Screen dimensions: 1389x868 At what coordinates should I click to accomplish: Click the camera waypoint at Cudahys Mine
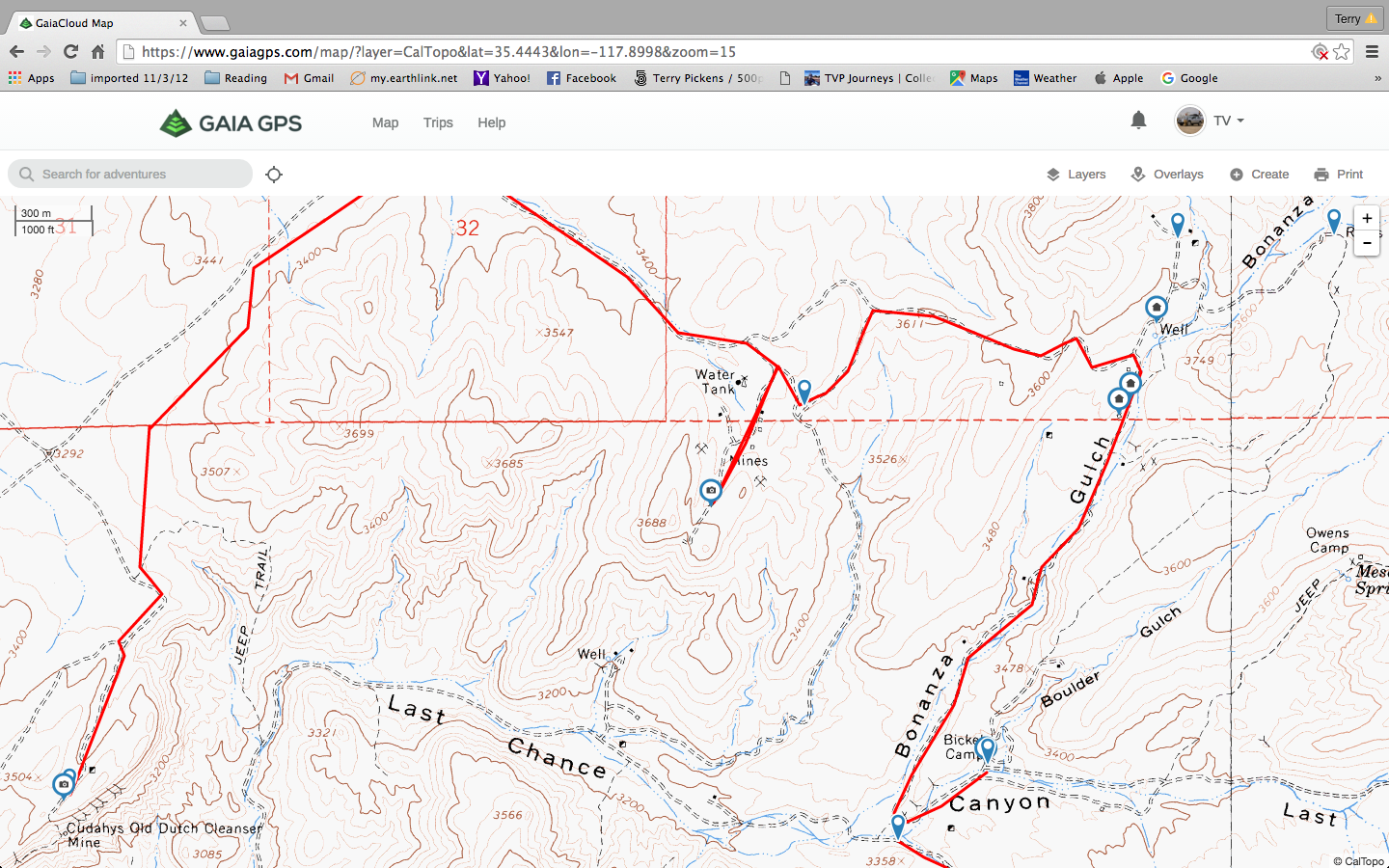pos(64,784)
